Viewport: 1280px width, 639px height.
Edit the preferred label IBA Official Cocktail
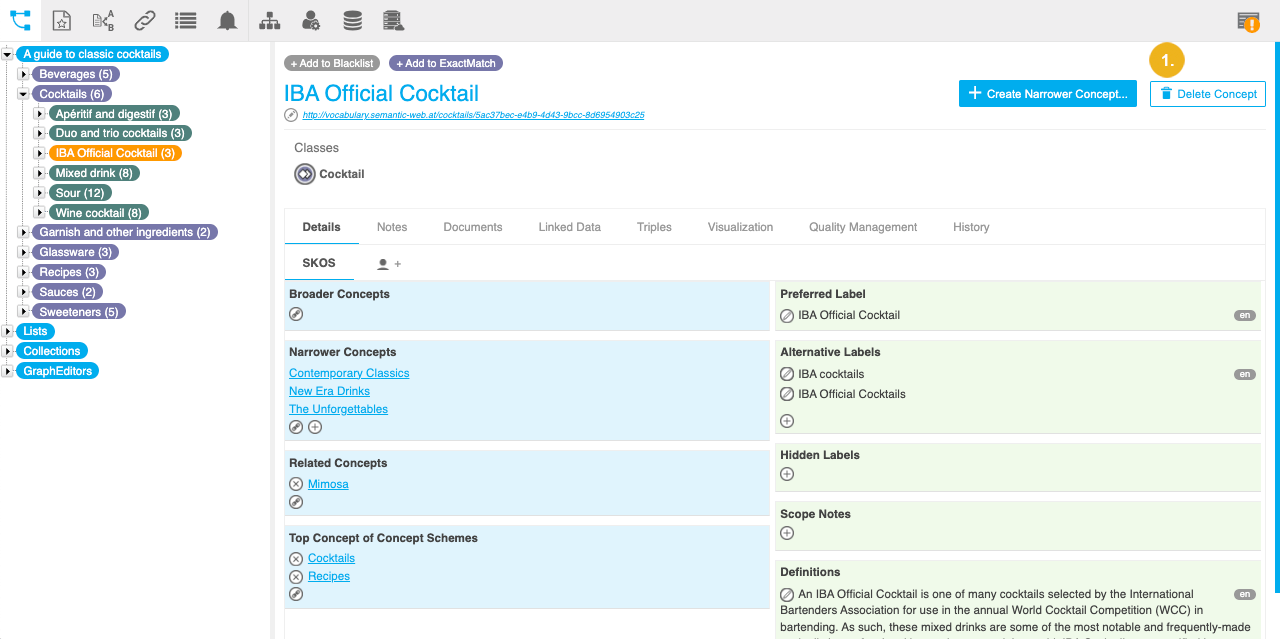[787, 315]
